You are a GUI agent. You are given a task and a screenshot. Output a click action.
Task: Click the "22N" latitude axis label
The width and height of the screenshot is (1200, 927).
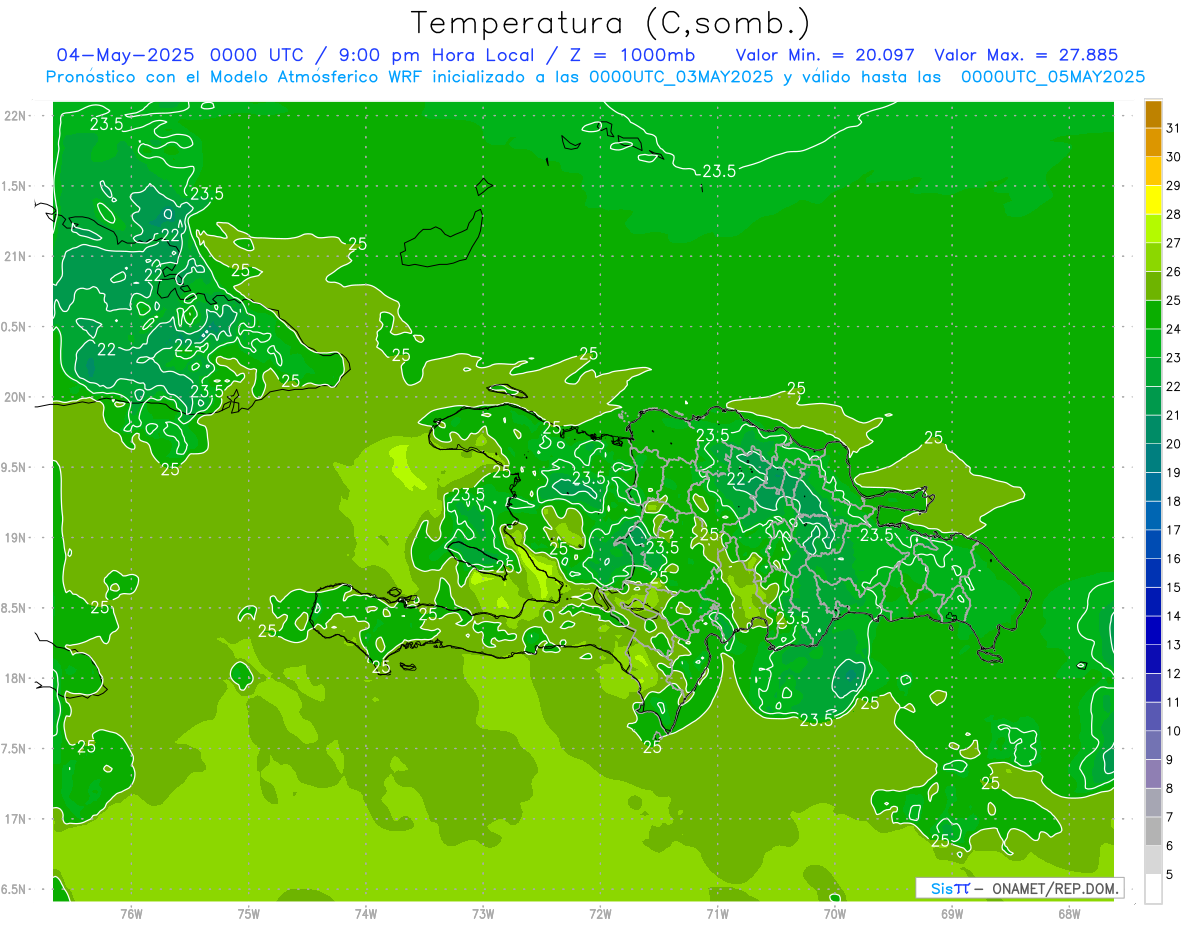tap(16, 115)
